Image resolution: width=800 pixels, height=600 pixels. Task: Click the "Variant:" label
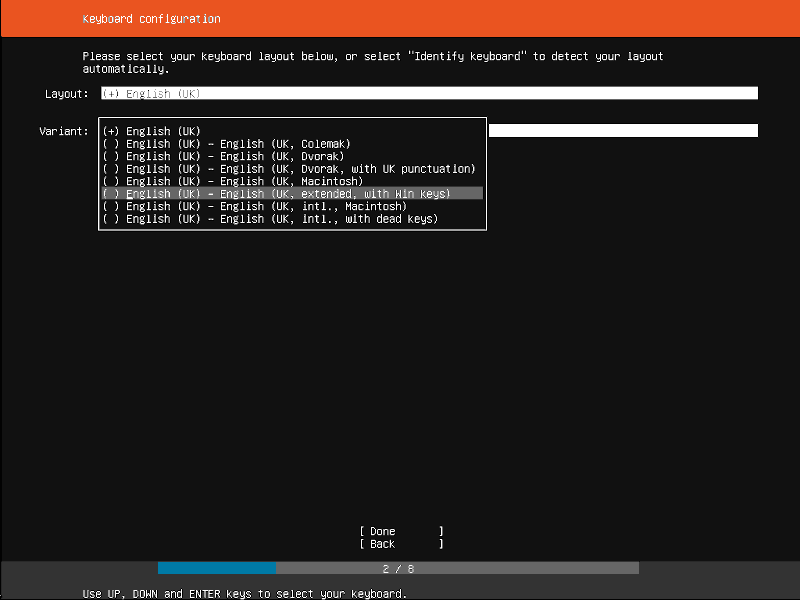coord(64,131)
